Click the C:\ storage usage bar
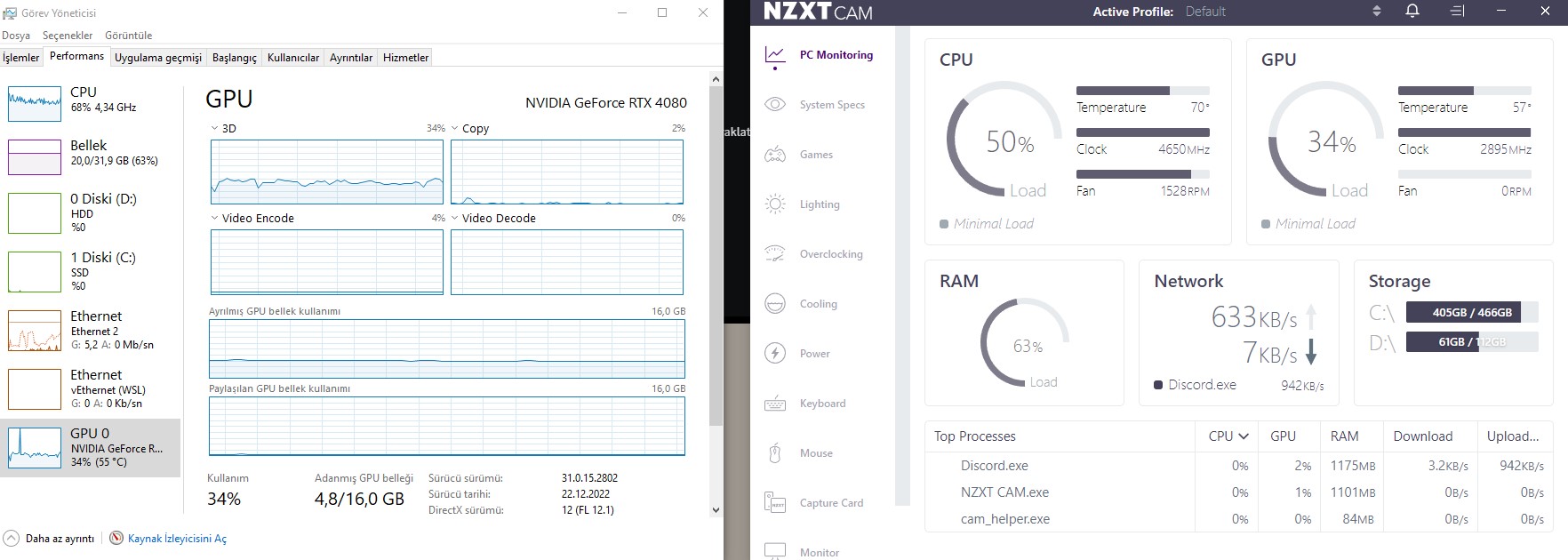Image resolution: width=1568 pixels, height=560 pixels. point(1471,313)
